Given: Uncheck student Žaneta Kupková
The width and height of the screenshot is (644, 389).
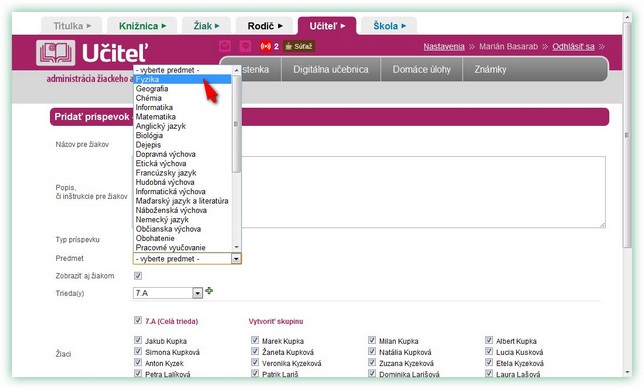Looking at the screenshot, I should 255,351.
